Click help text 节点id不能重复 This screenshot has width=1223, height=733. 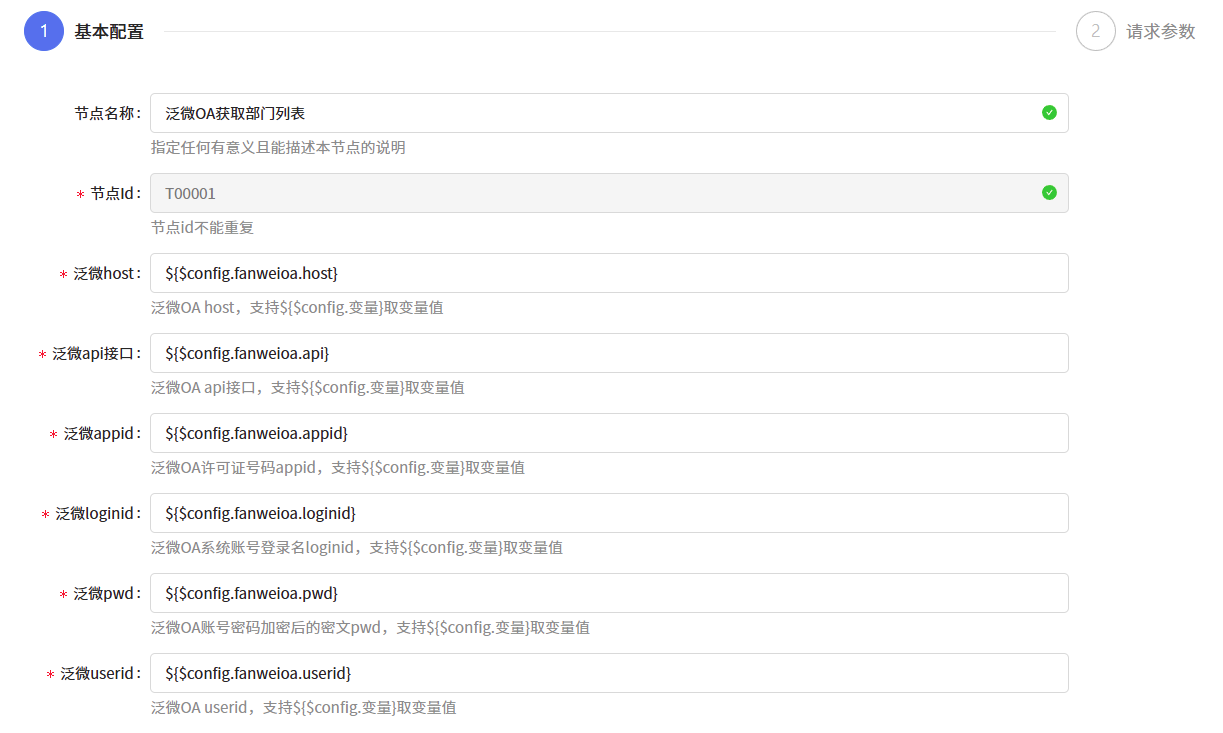click(x=202, y=228)
